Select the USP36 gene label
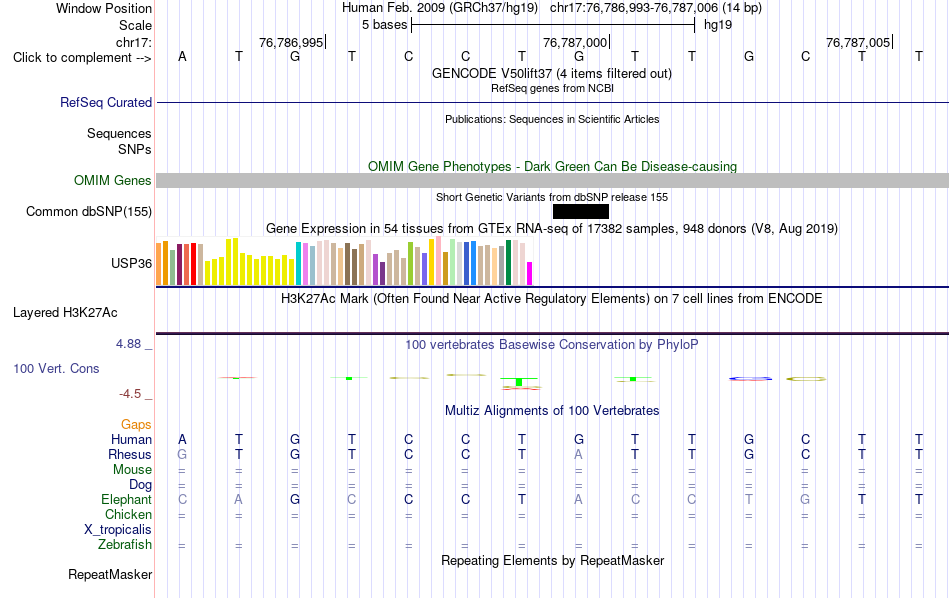Screen dimensions: 950x598 point(131,264)
